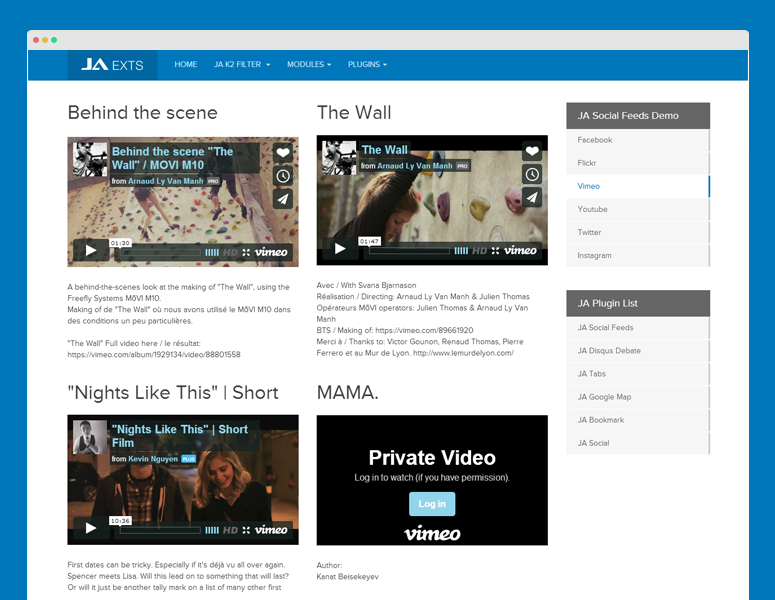Select Twitter in Social Feeds Demo
Viewport: 775px width, 600px height.
[638, 232]
